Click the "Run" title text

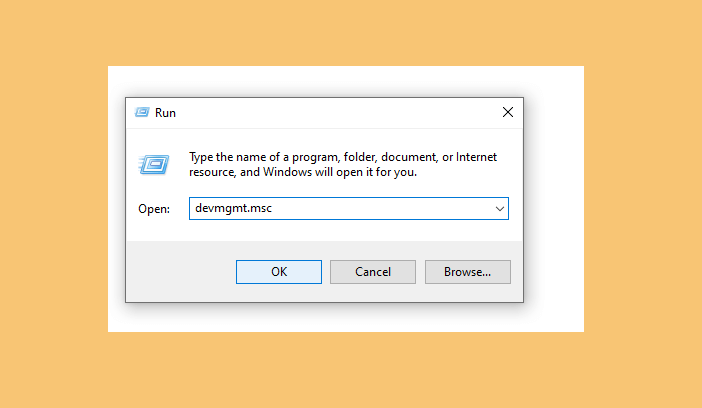(x=165, y=113)
